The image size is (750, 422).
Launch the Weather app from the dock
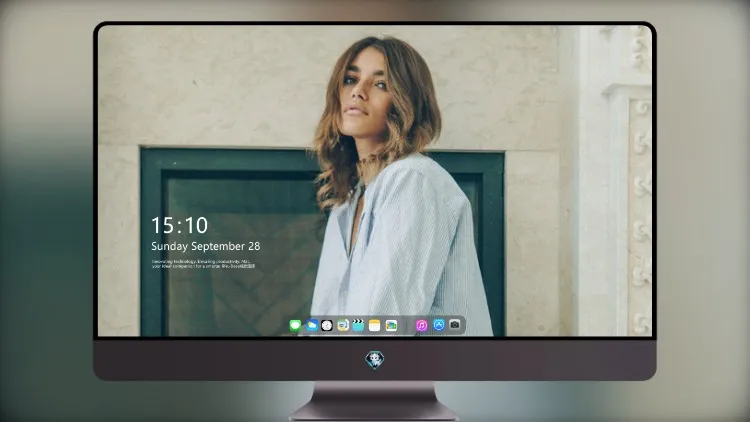[x=311, y=326]
